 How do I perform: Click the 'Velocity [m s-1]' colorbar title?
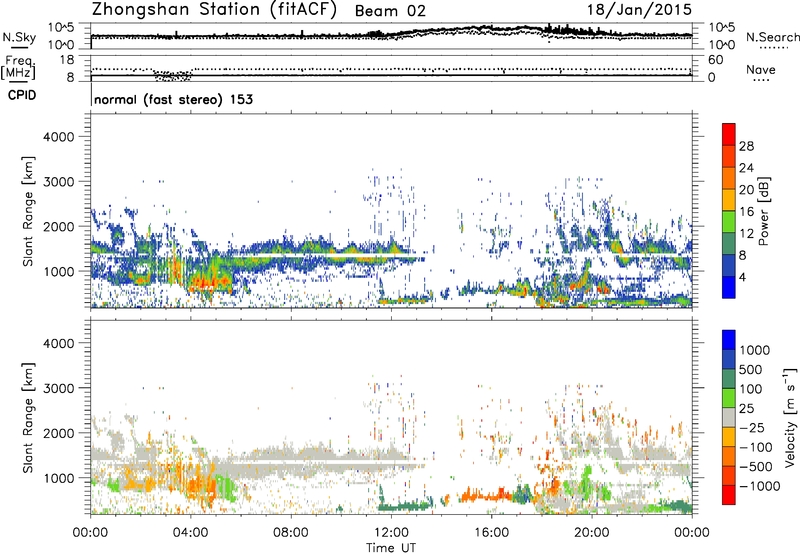tap(790, 417)
